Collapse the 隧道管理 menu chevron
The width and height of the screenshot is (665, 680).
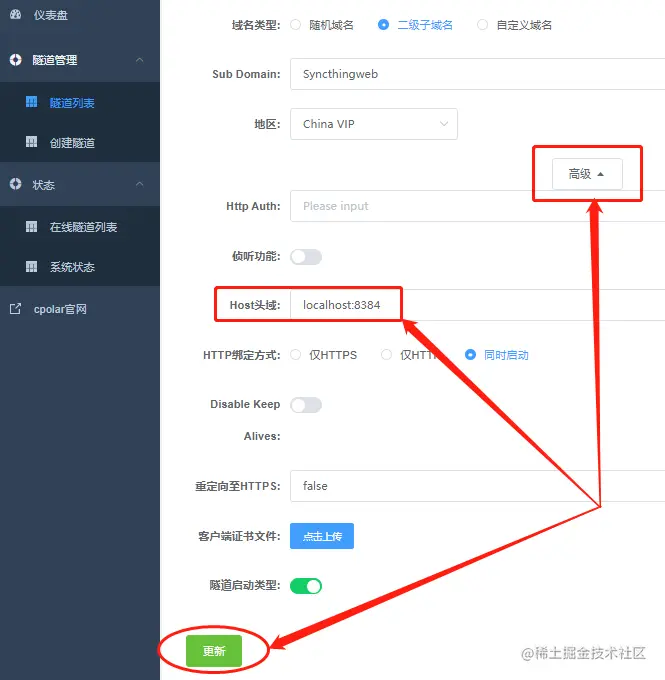tap(140, 59)
